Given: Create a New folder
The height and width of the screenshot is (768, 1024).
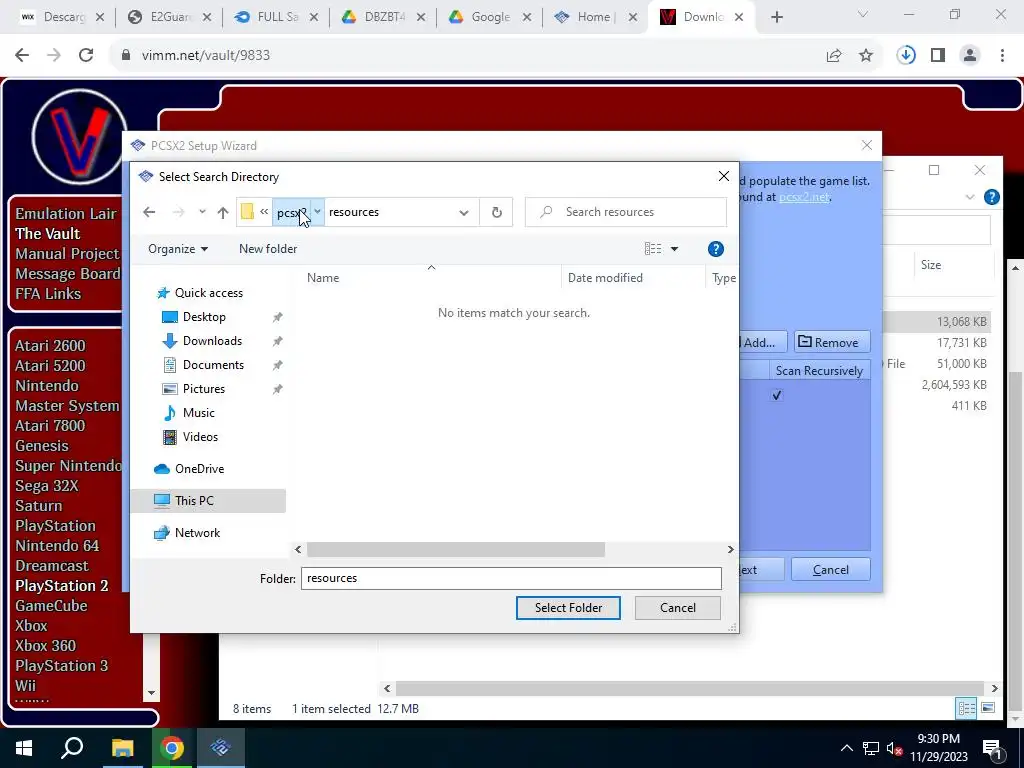Looking at the screenshot, I should (x=268, y=249).
